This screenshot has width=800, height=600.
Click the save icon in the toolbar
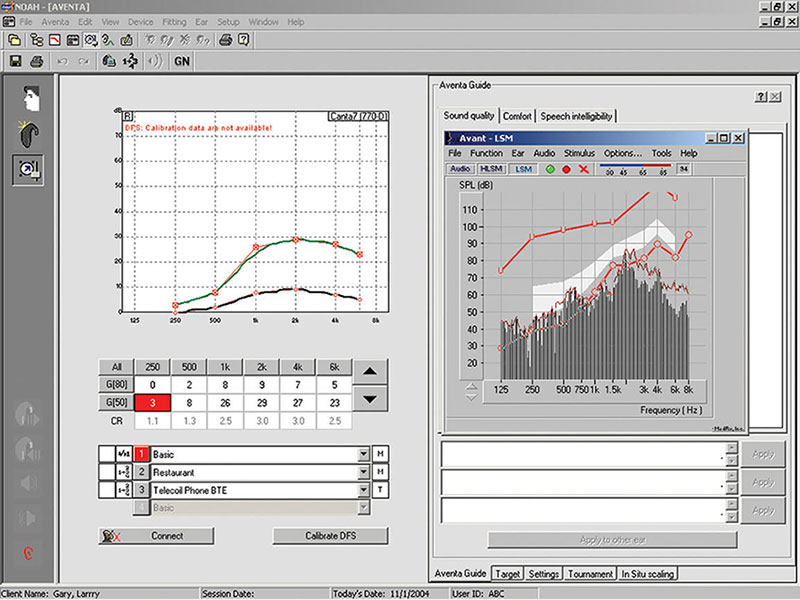coord(17,61)
